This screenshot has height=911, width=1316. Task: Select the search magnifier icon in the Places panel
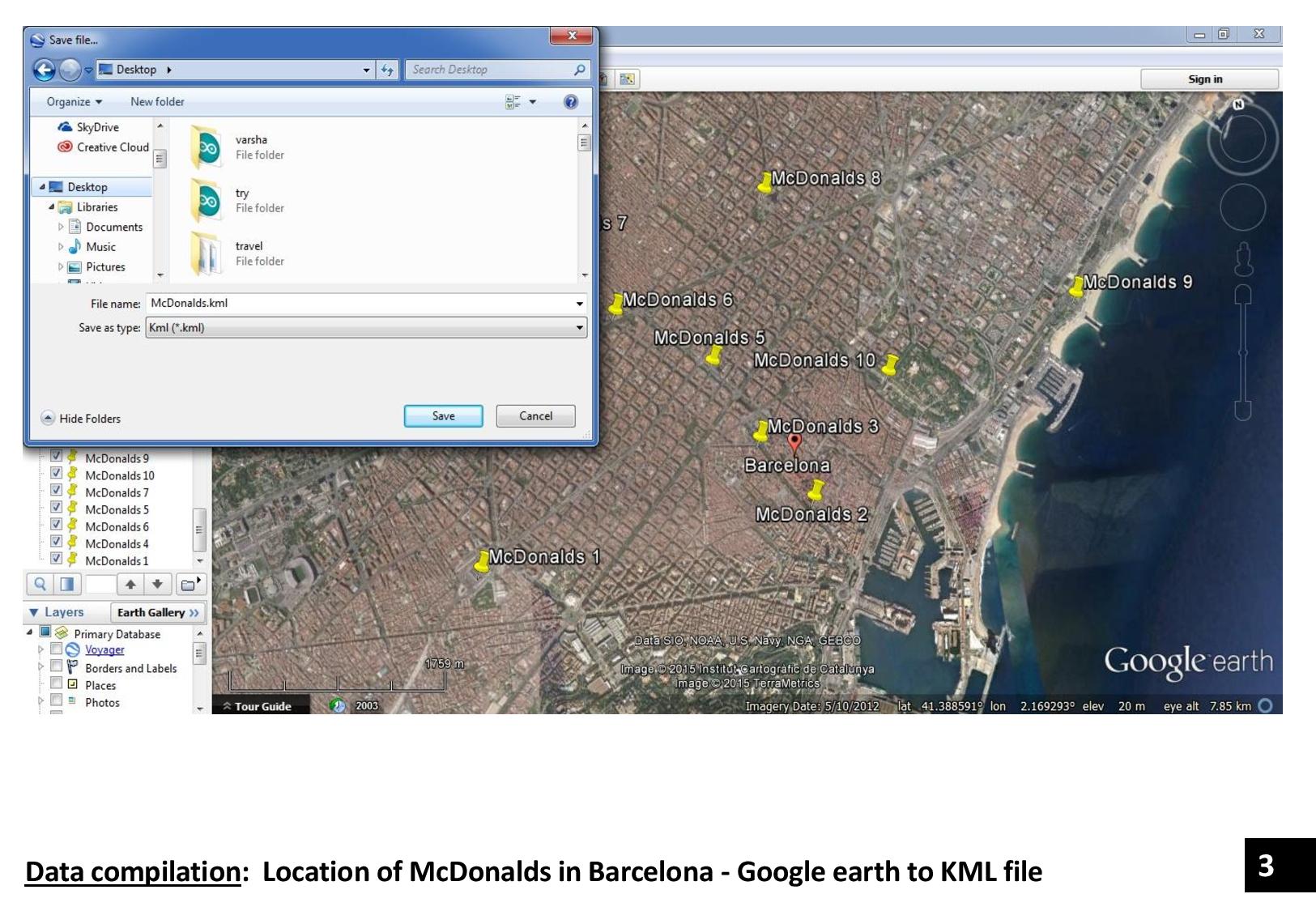(x=39, y=584)
